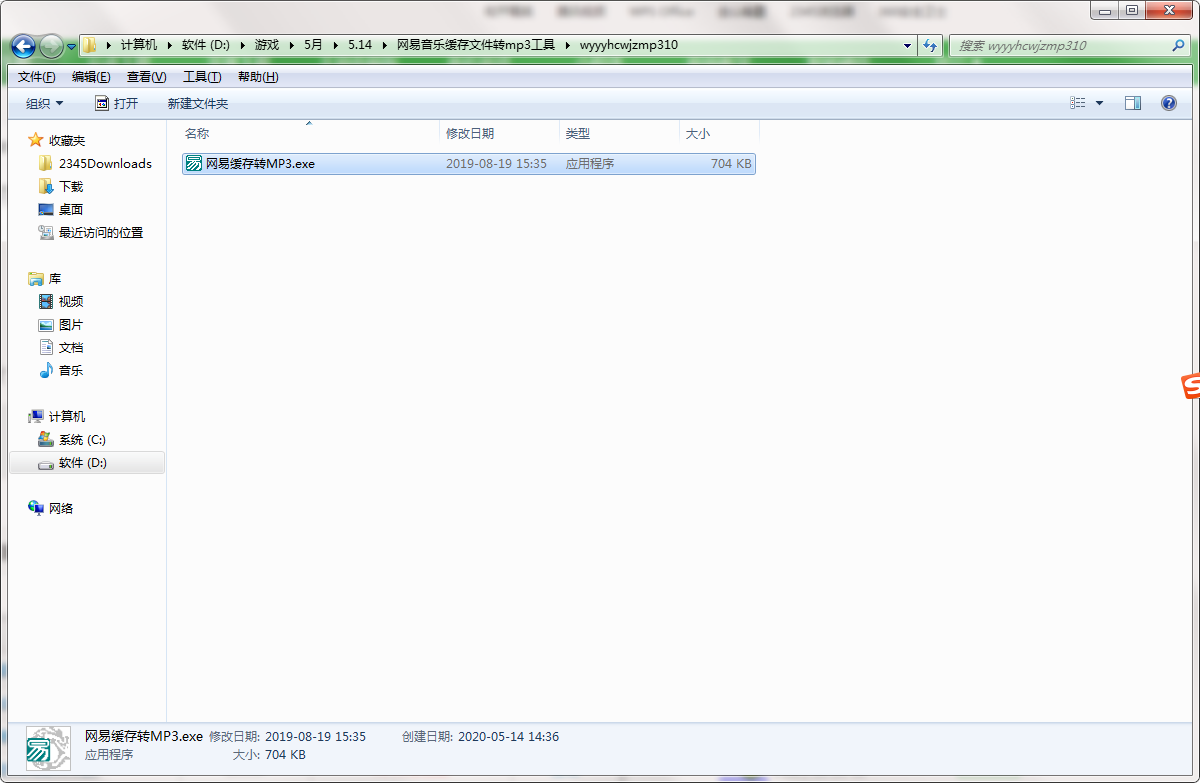Screen dimensions: 1200x783
Task: Sort files by the 类型 column header
Action: point(620,133)
